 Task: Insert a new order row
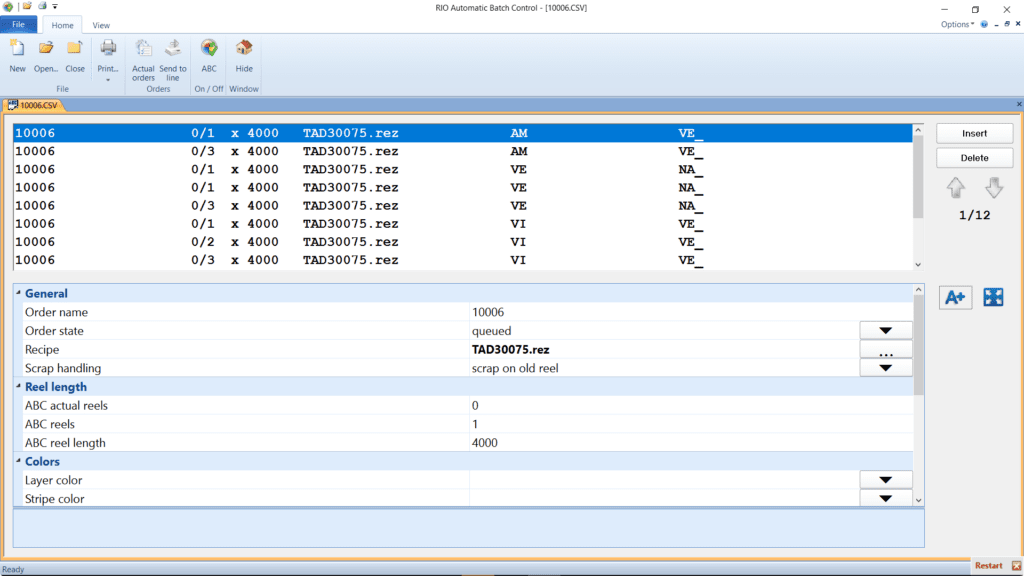pos(974,133)
